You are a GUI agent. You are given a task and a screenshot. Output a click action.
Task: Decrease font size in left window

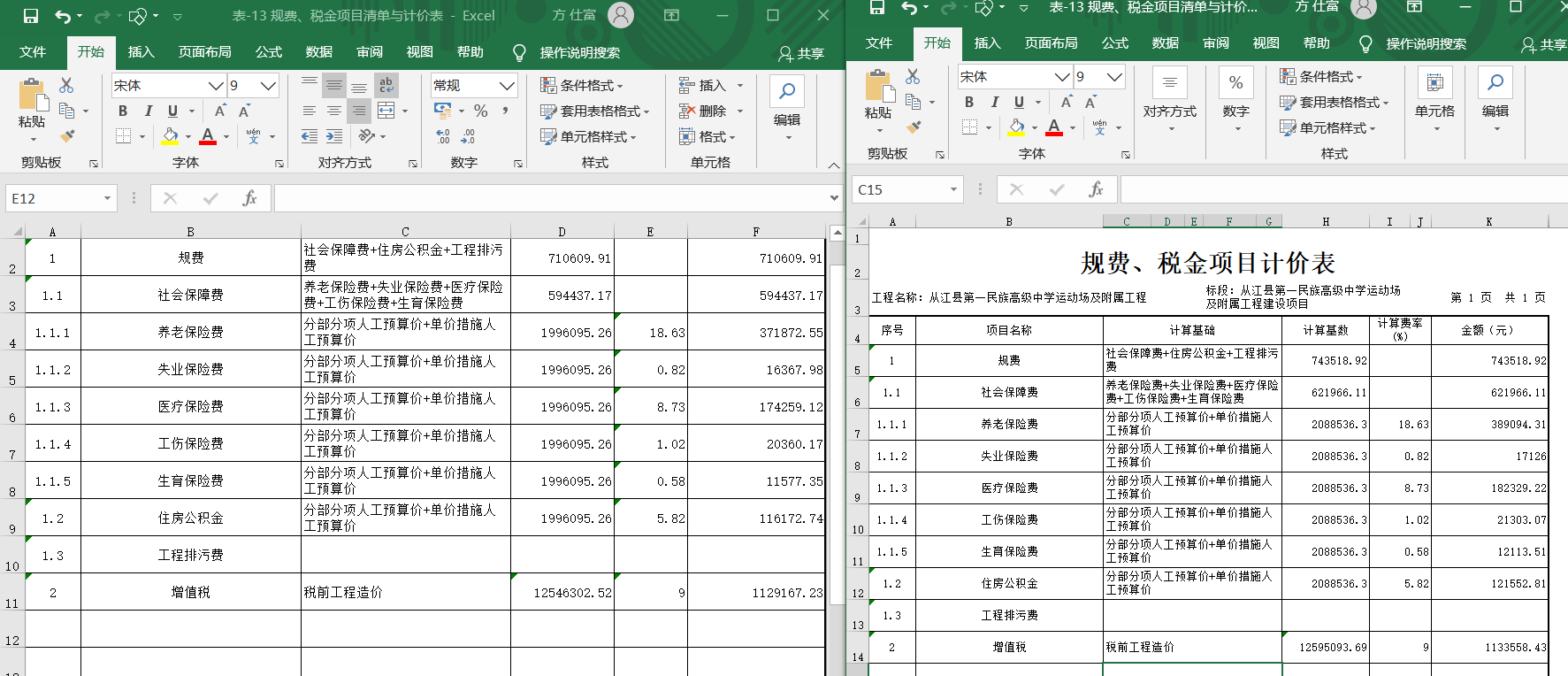244,111
